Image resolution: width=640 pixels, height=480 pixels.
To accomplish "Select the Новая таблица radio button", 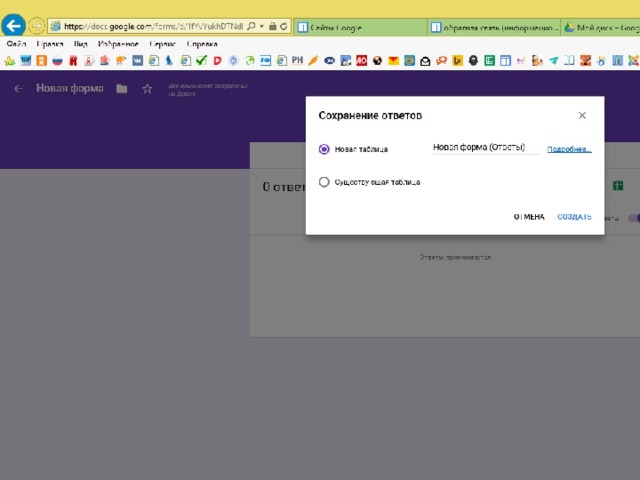I will (323, 149).
